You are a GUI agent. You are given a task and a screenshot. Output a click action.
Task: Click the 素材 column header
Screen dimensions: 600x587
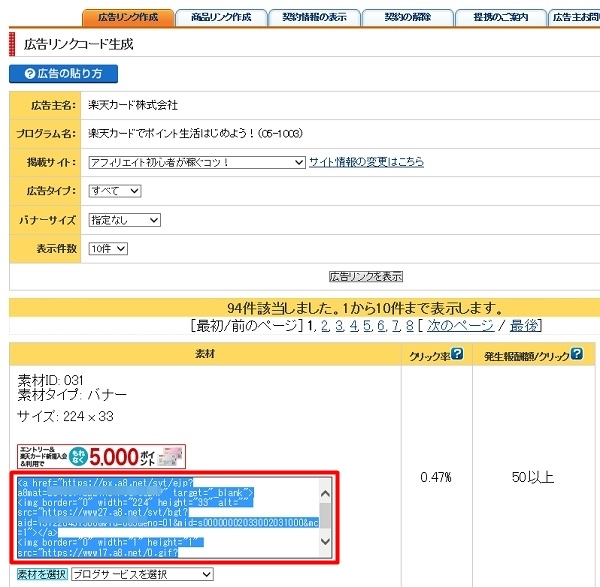point(205,354)
